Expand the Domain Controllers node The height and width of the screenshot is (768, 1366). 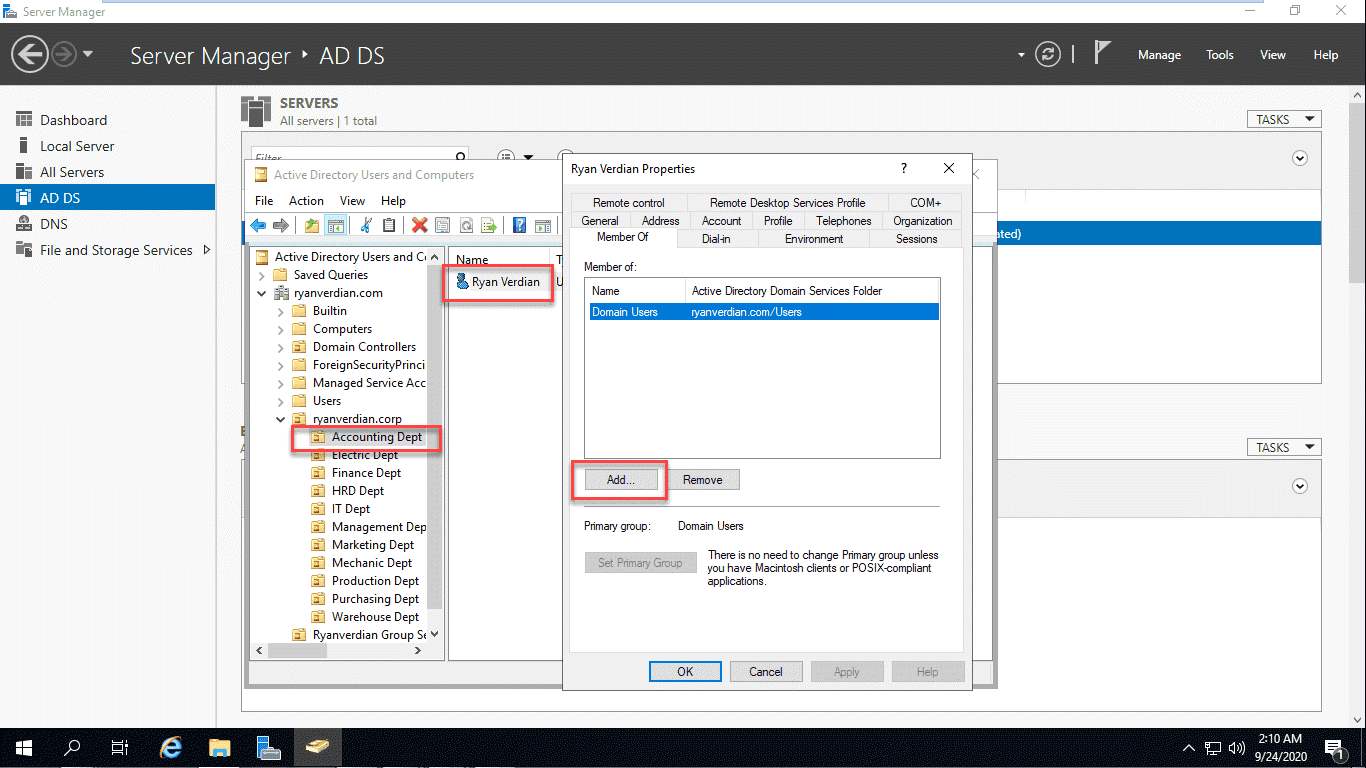pyautogui.click(x=281, y=347)
